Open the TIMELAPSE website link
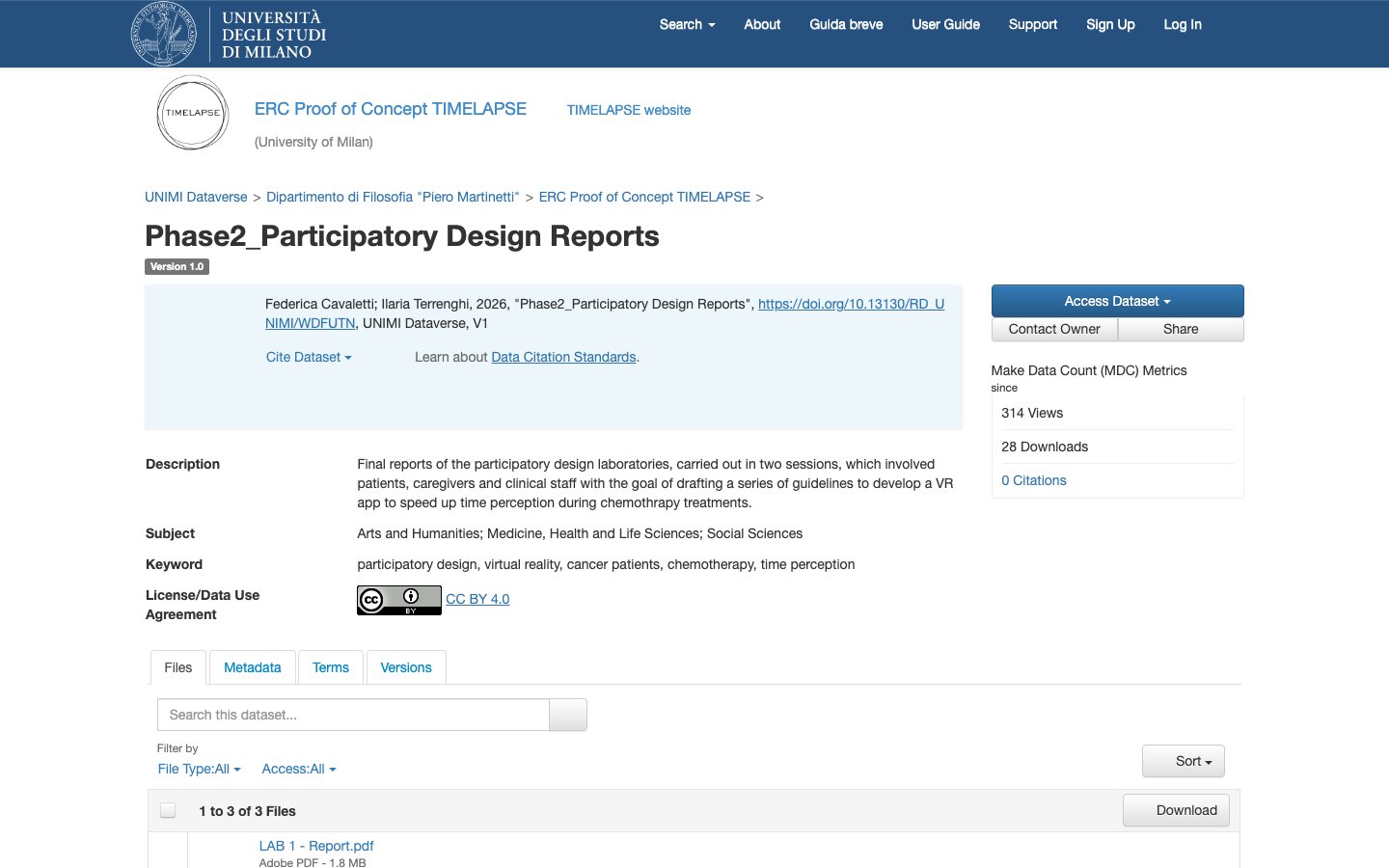 point(629,110)
